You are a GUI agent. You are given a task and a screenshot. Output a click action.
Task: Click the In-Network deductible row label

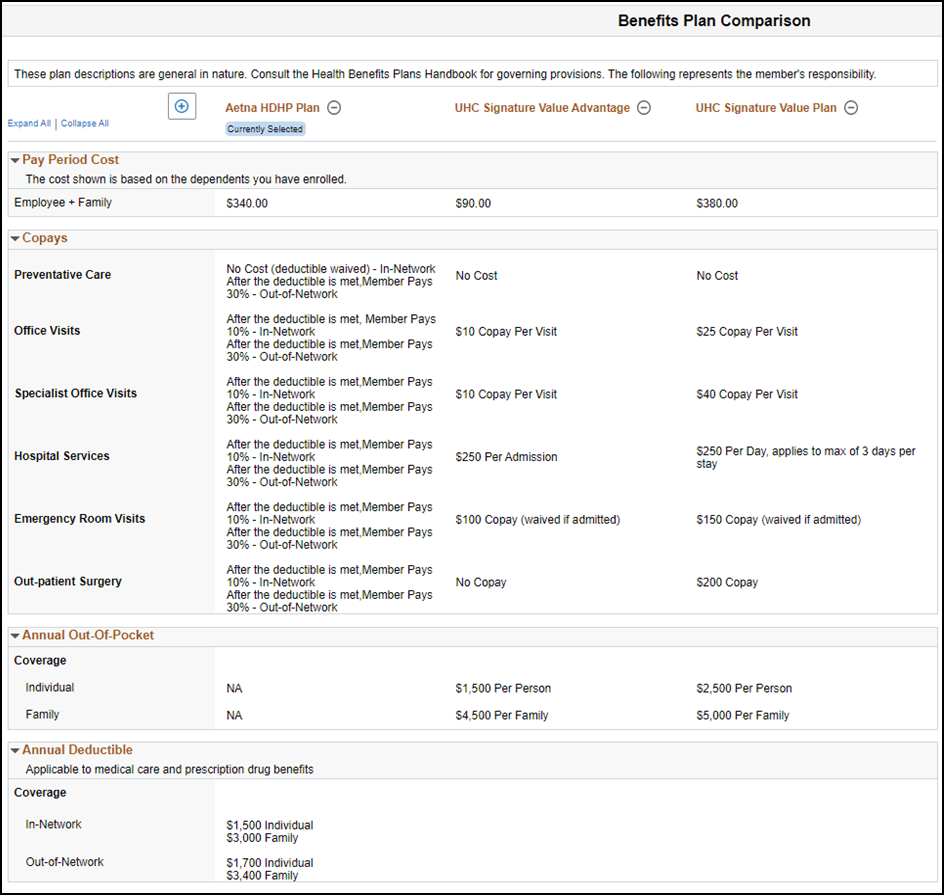click(53, 824)
